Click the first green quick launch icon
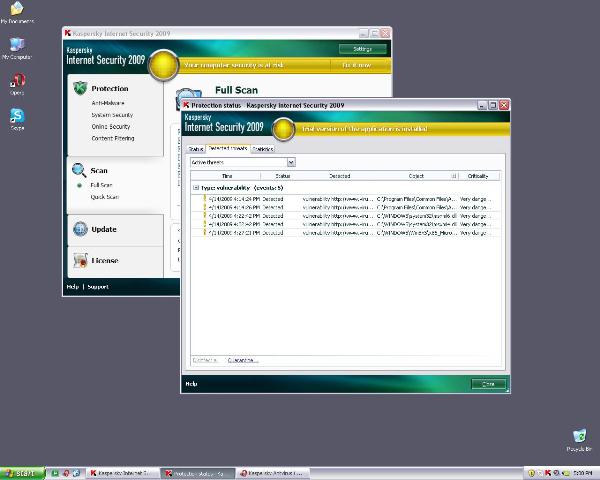 click(x=55, y=473)
